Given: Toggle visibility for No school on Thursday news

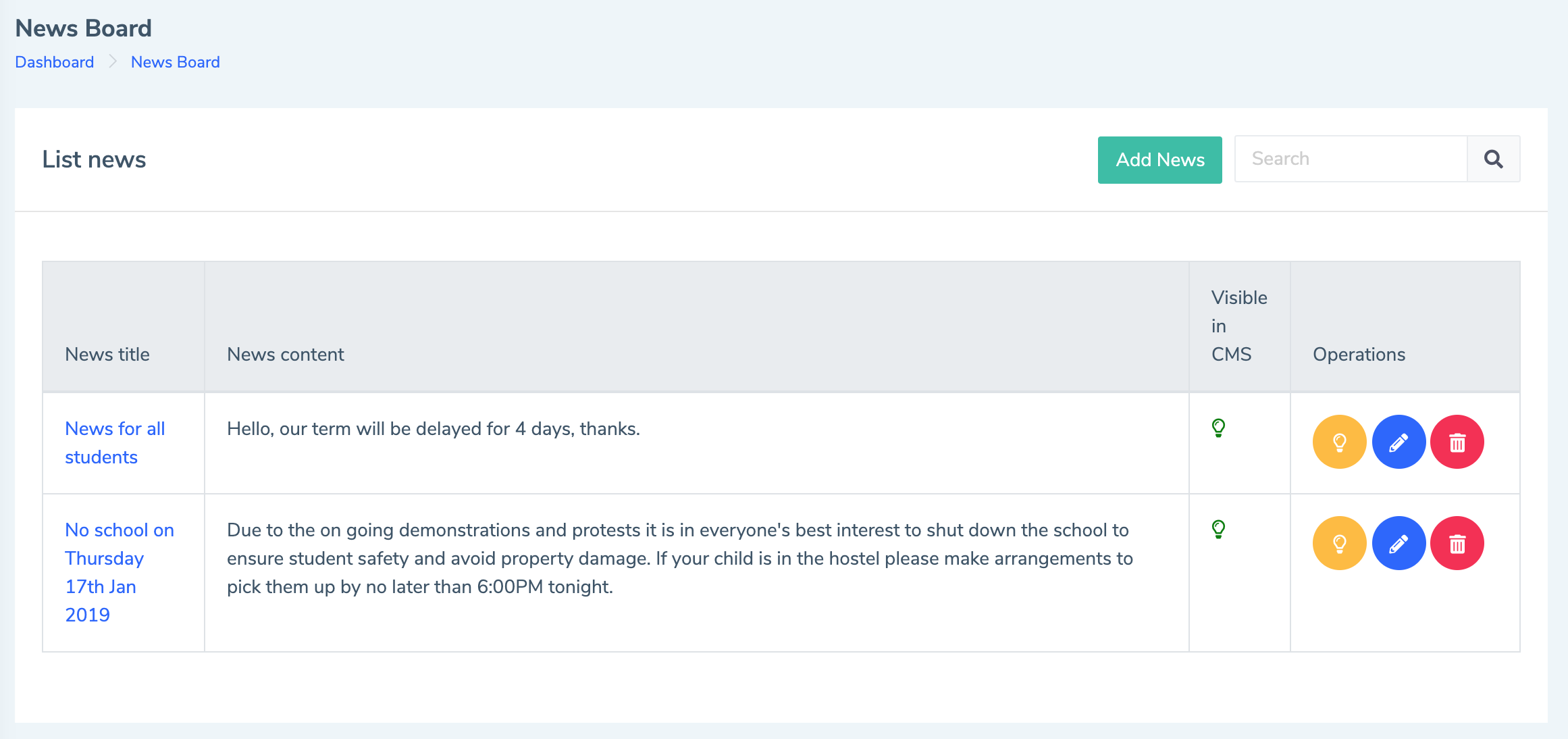Looking at the screenshot, I should [1339, 543].
